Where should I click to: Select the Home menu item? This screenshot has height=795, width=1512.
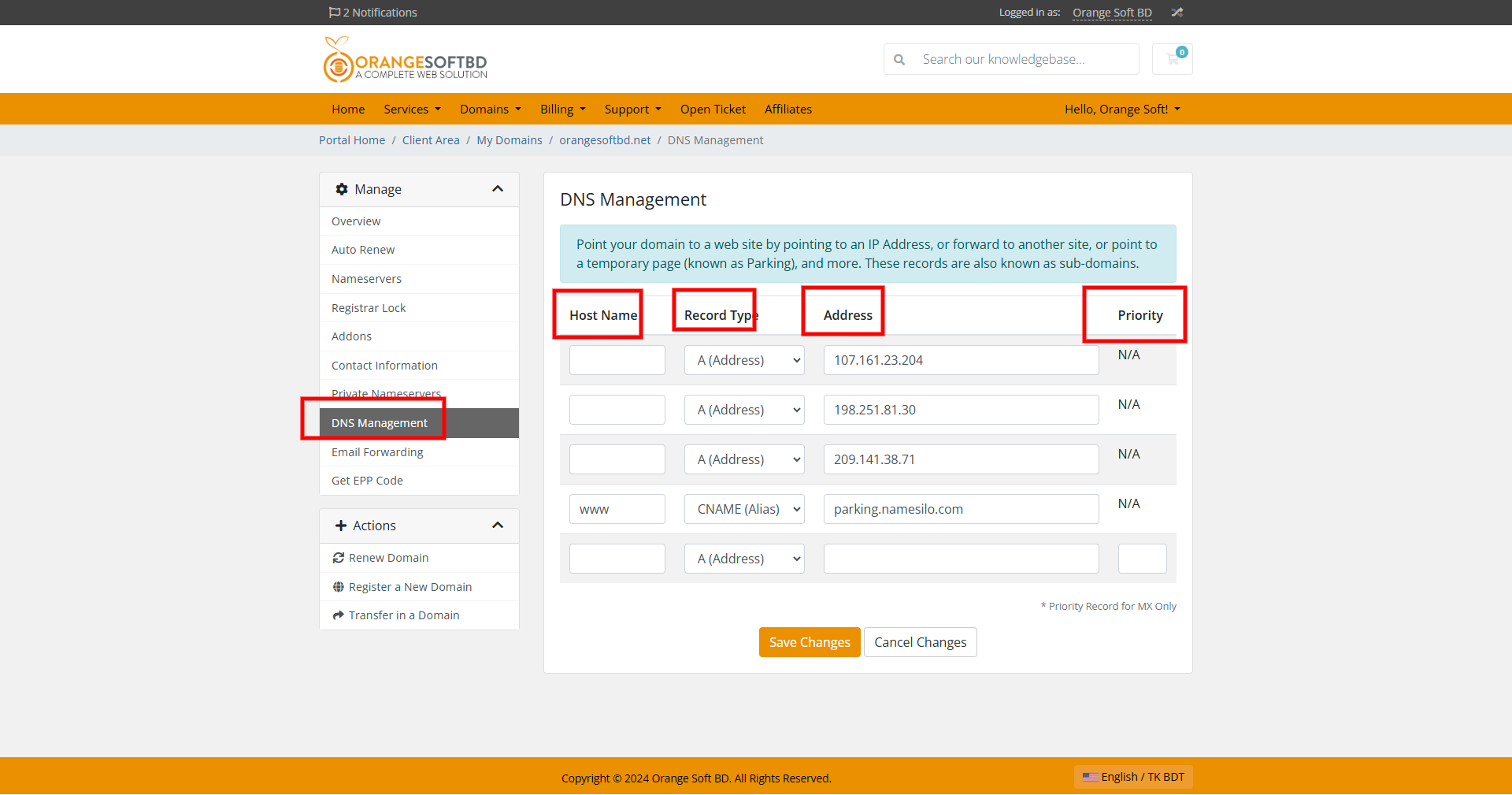click(x=347, y=109)
